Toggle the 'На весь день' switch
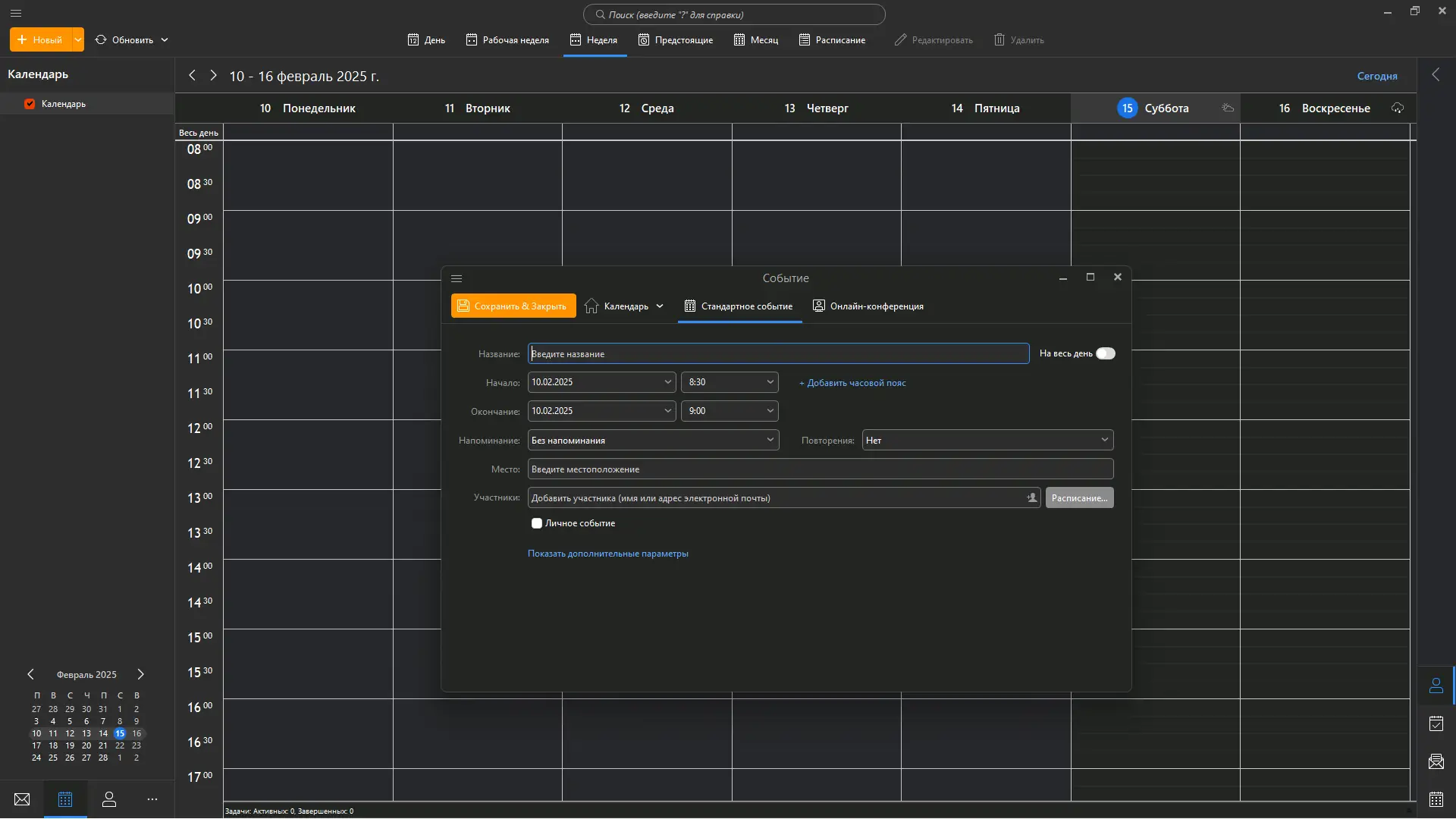The image size is (1456, 819). (x=1105, y=353)
